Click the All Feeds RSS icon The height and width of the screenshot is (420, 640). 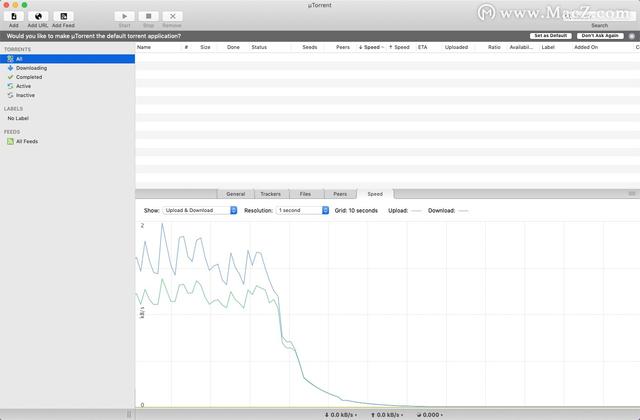(x=10, y=141)
